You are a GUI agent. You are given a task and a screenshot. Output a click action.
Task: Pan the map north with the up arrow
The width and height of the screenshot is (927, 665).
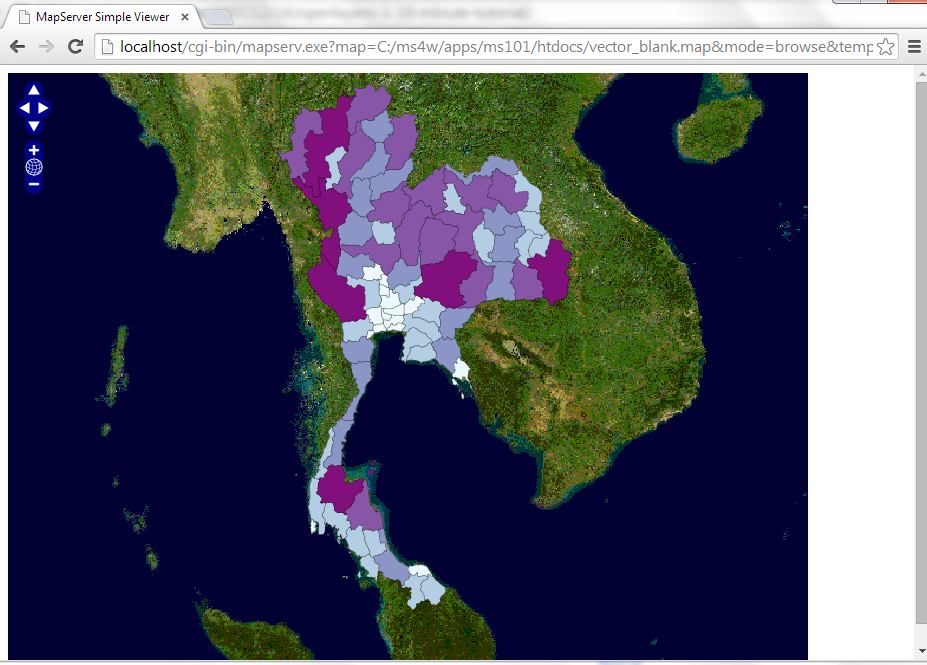pos(34,90)
